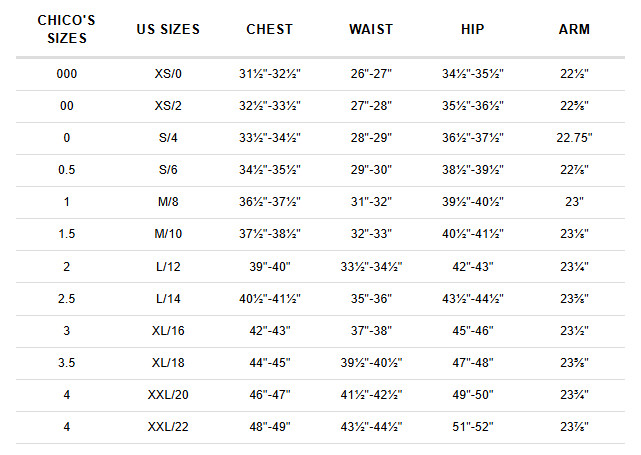This screenshot has width=641, height=455.
Task: Click the HIP column header
Action: click(x=473, y=29)
